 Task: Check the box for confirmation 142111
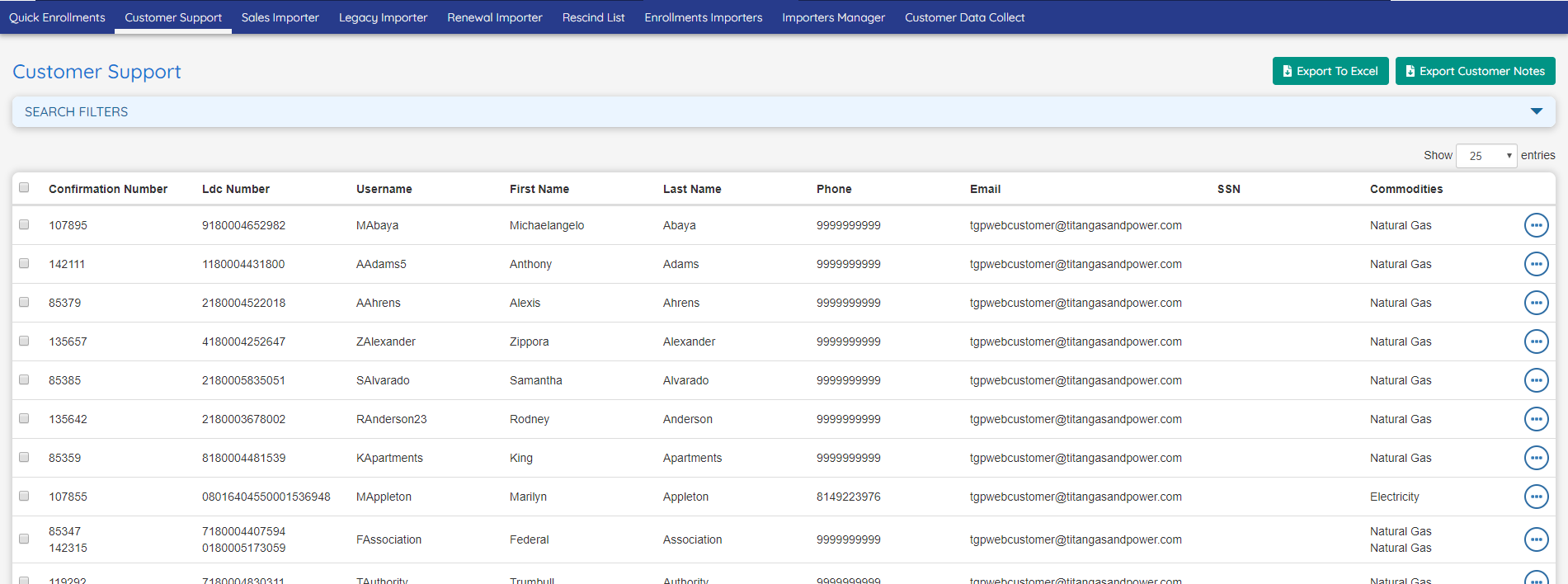click(24, 263)
